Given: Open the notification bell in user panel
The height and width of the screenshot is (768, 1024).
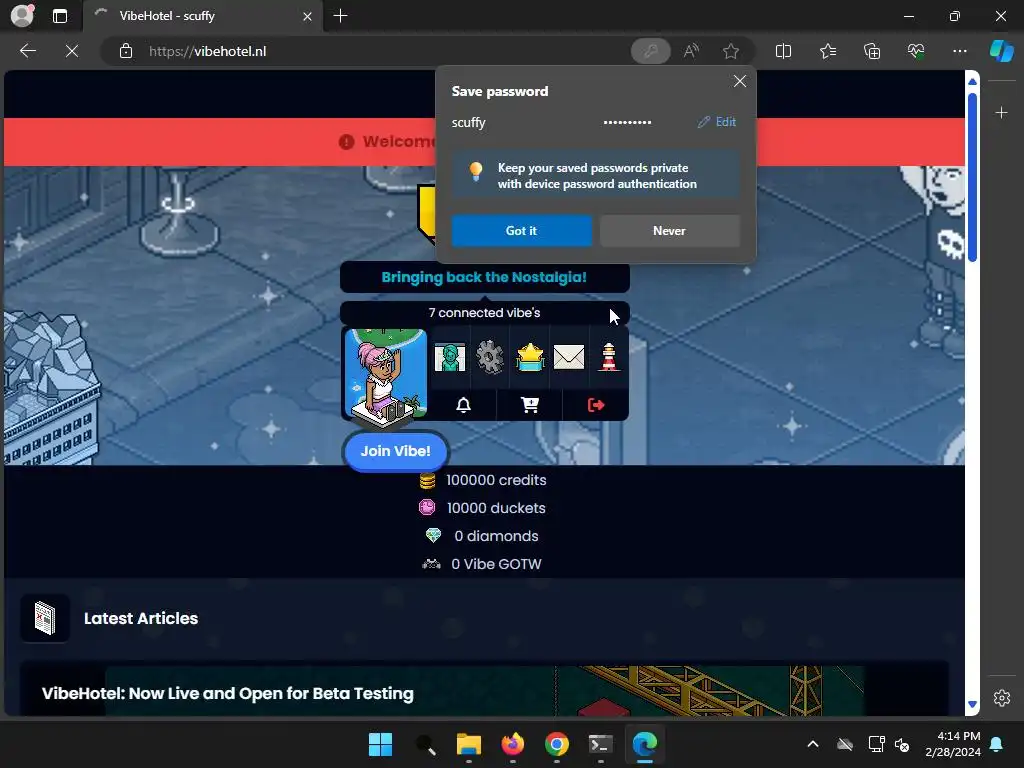Looking at the screenshot, I should [464, 405].
